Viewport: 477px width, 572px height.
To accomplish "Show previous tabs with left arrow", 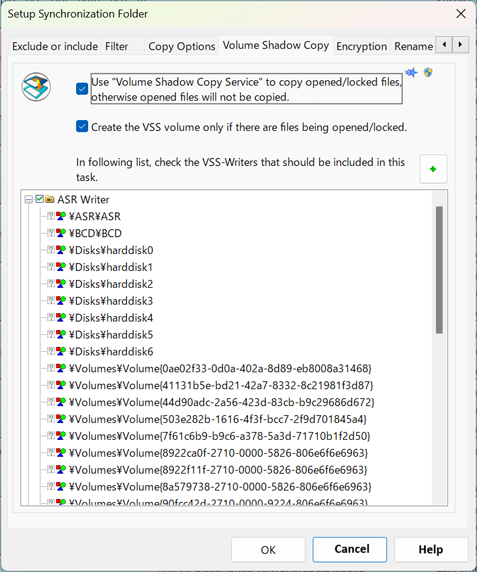I will click(x=444, y=45).
